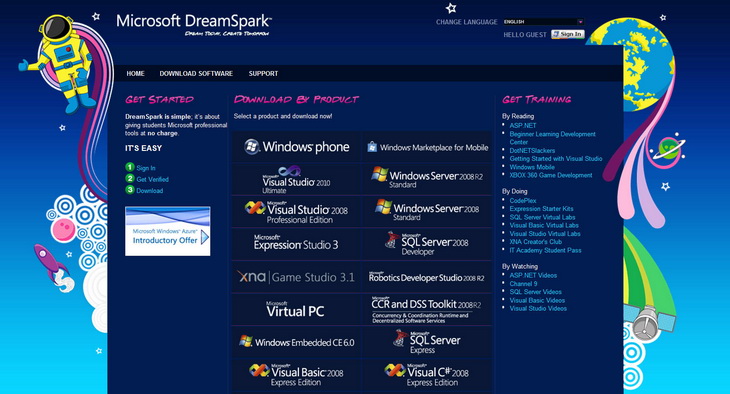Viewport: 730px width, 394px height.
Task: Open Windows Marketplace for Mobile tile
Action: [x=427, y=147]
